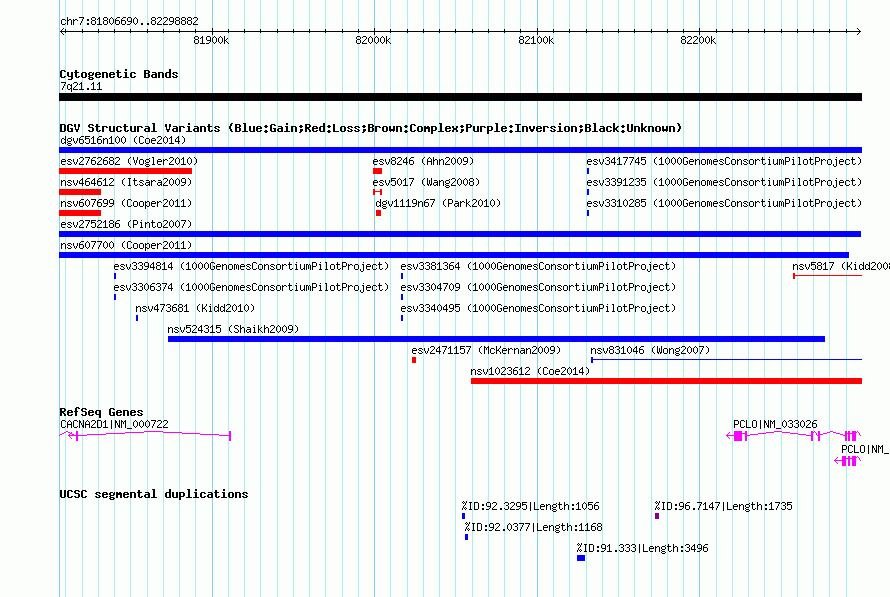Click the nsv473681 (Kidd2010) label
The image size is (890, 597).
coord(195,308)
